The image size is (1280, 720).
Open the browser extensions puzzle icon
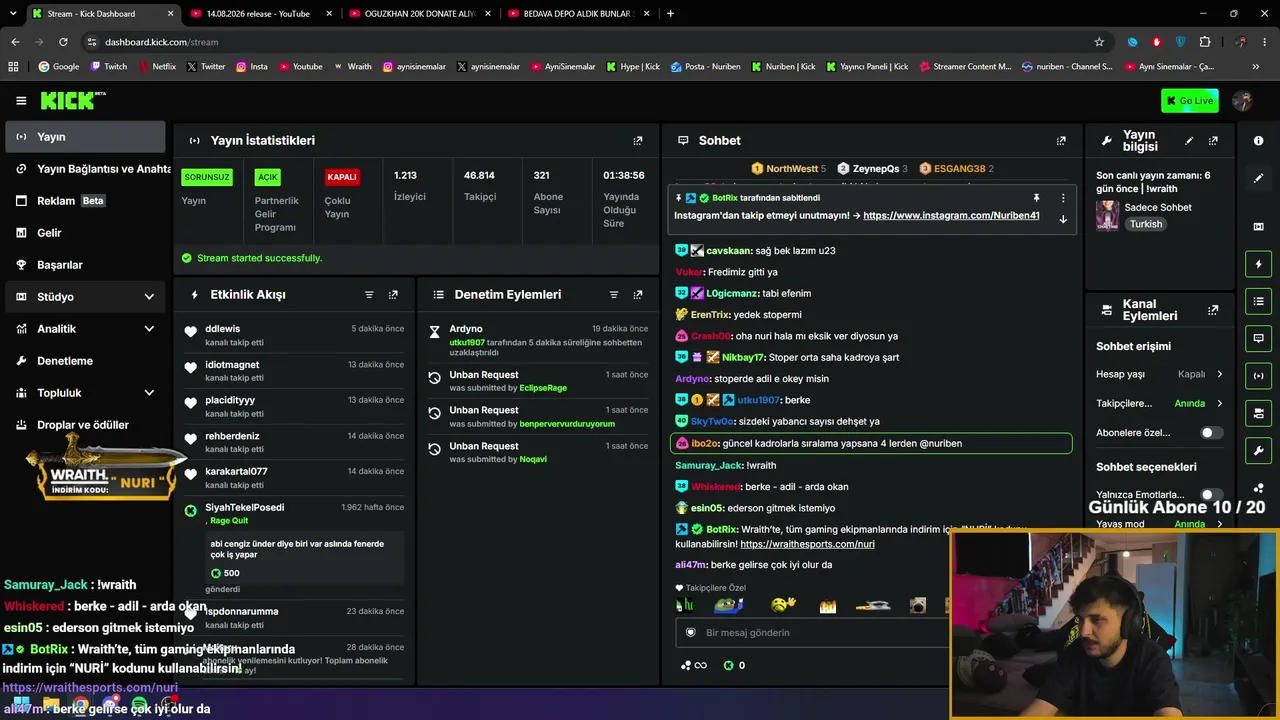point(1204,42)
